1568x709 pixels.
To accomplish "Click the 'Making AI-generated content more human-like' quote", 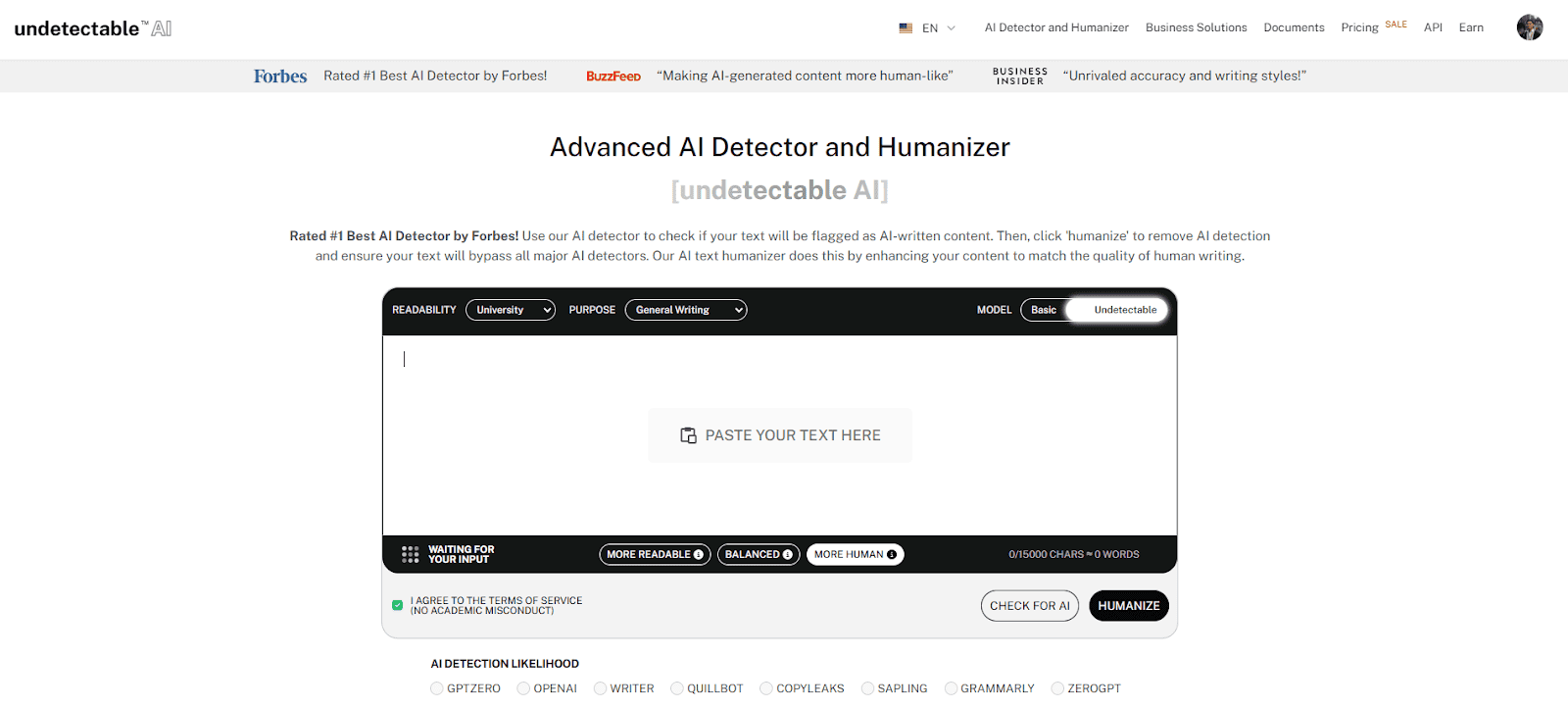I will [805, 76].
